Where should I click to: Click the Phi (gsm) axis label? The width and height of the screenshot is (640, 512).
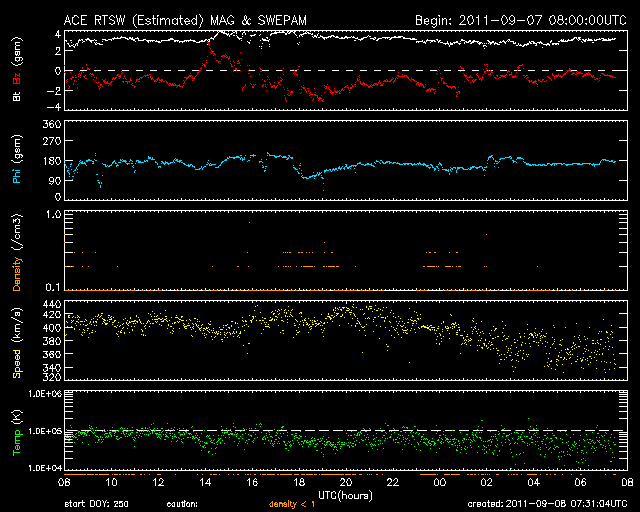click(17, 162)
